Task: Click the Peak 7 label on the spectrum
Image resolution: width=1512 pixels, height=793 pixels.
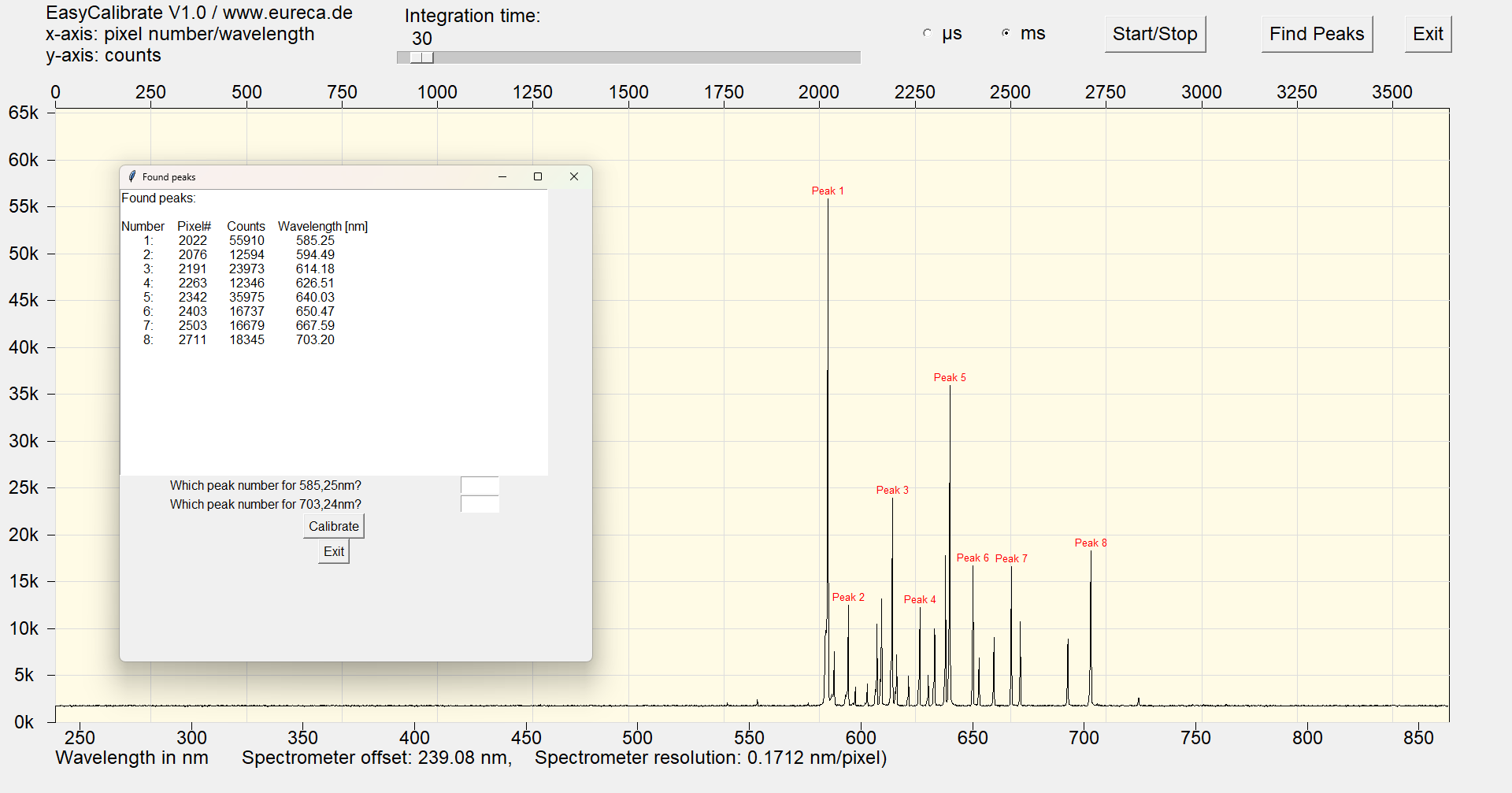Action: click(1011, 558)
